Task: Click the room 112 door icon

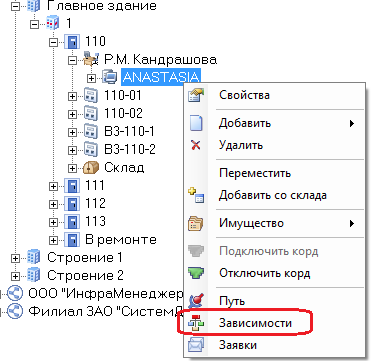Action: point(72,204)
